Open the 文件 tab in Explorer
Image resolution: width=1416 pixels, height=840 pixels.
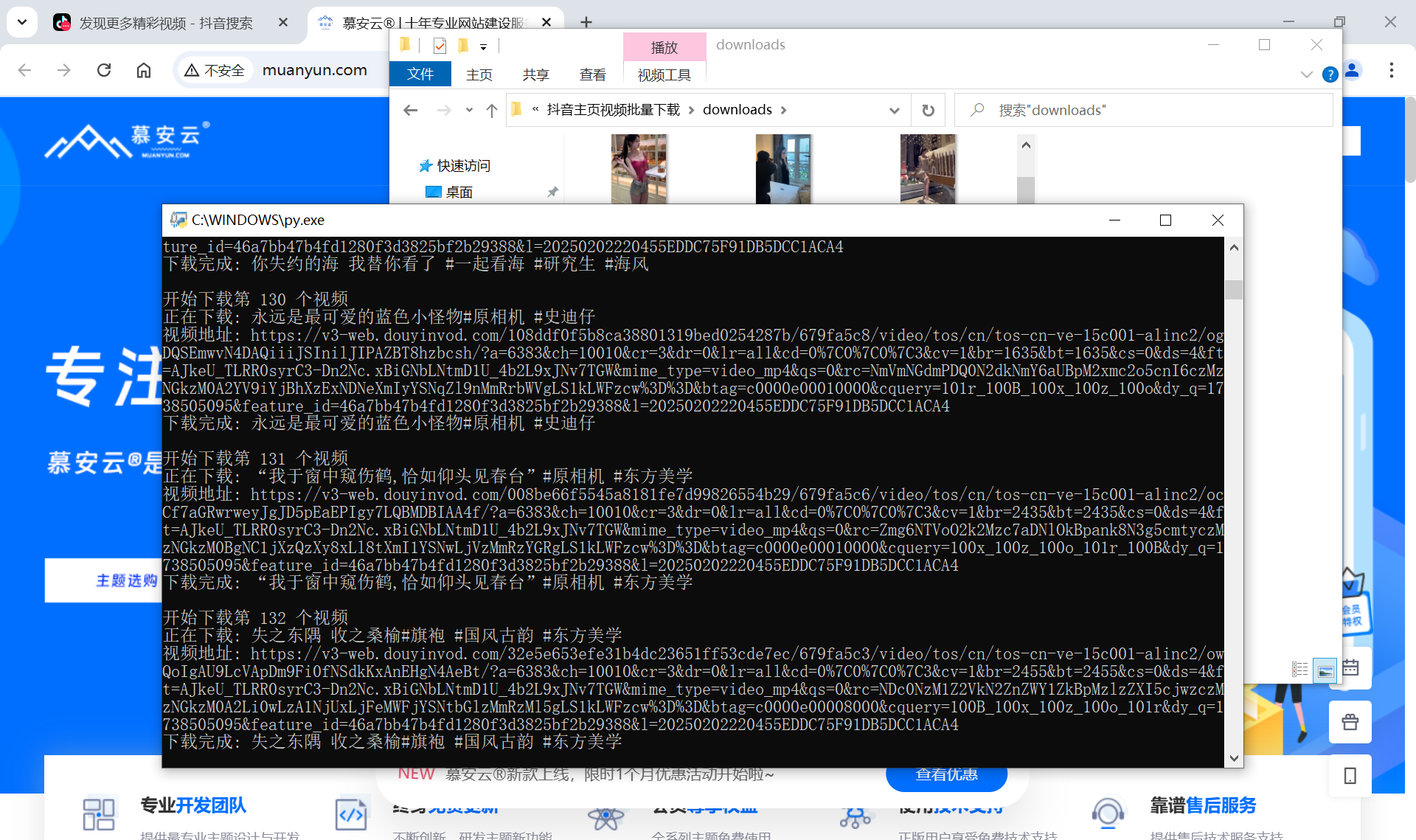click(x=420, y=74)
